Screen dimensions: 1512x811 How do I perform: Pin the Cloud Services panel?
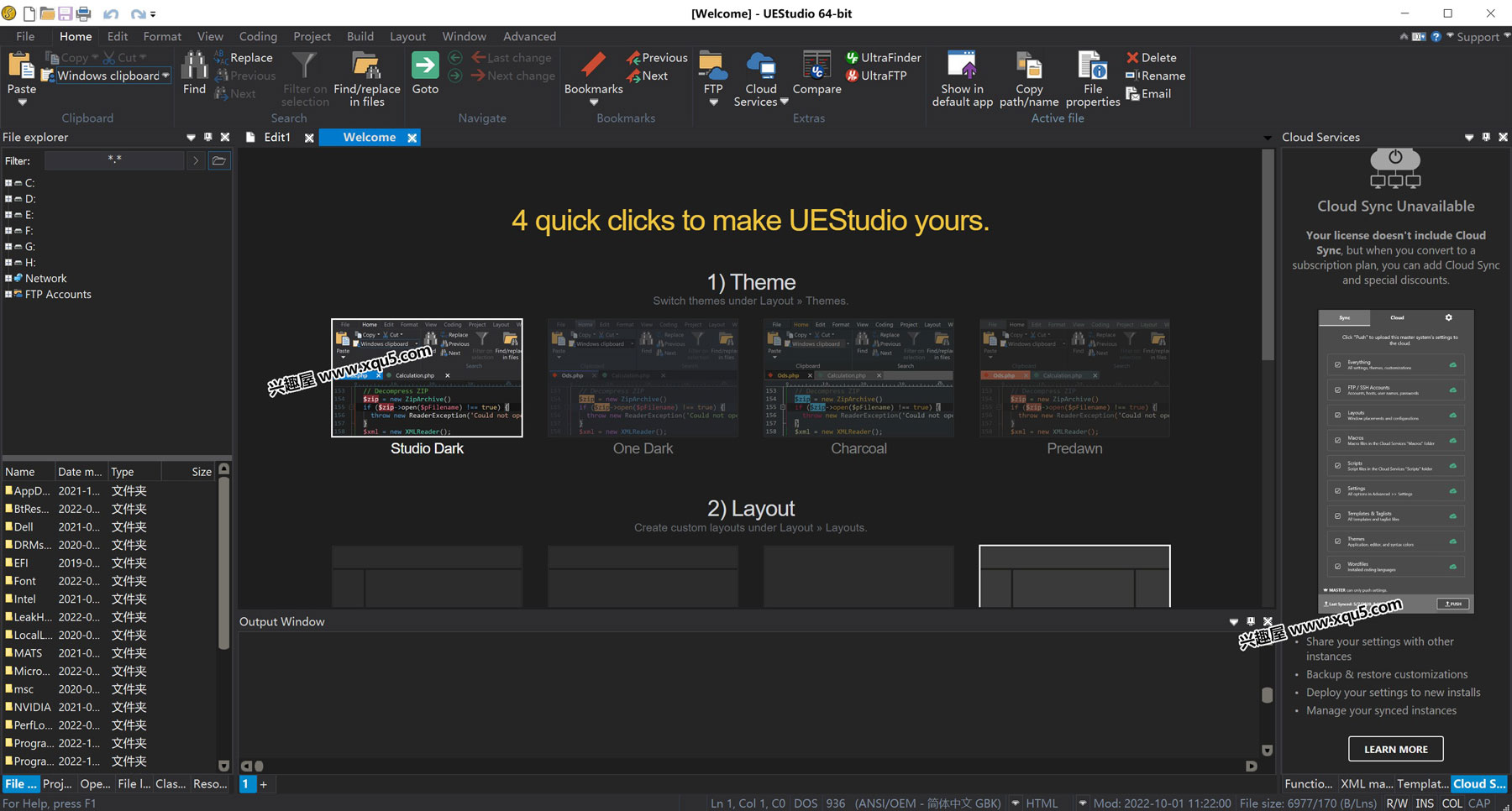(x=1486, y=138)
